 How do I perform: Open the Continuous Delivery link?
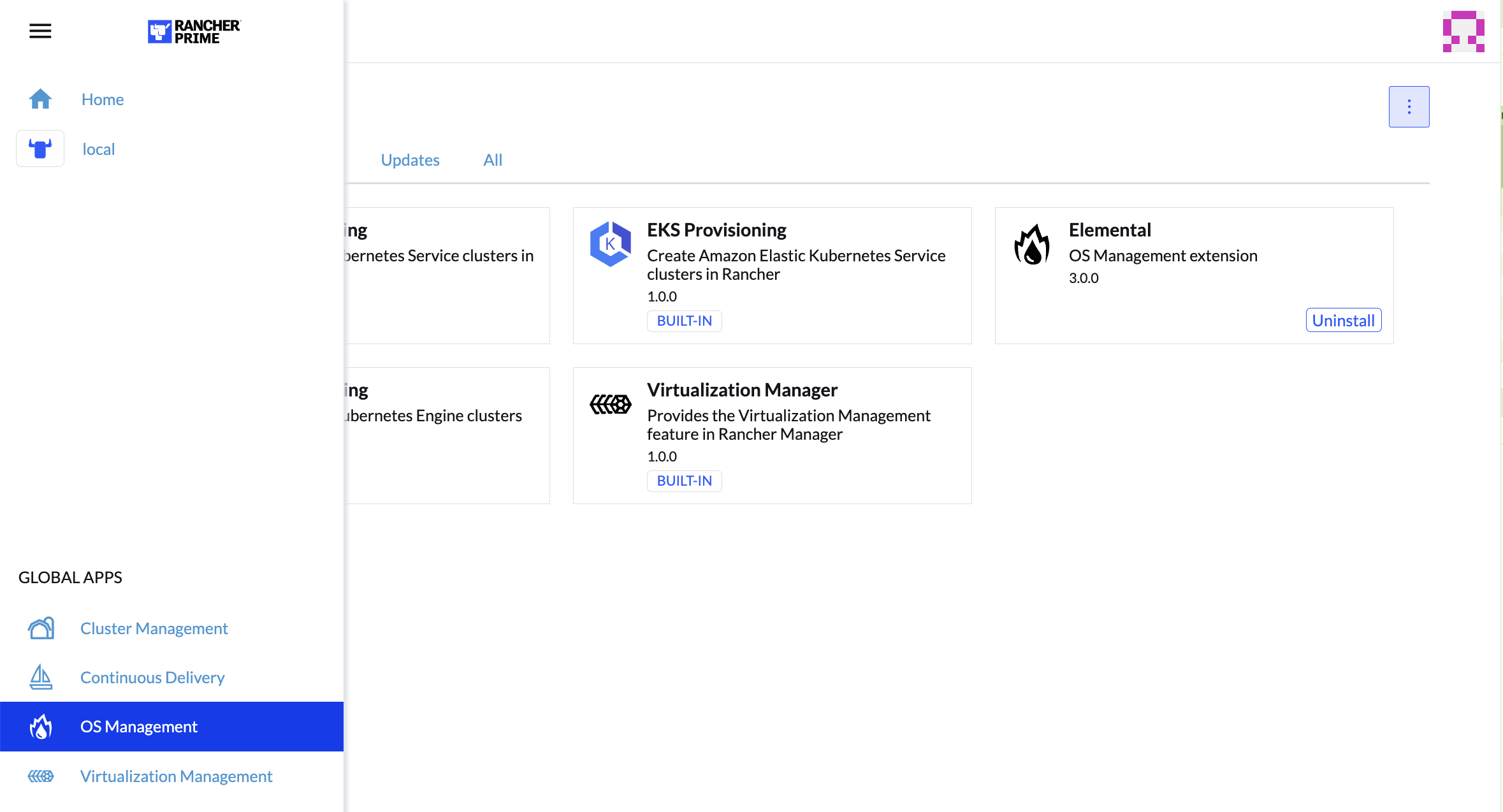click(152, 677)
